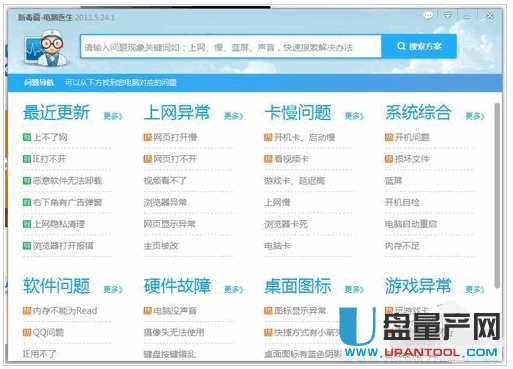Open the 系统综合 category heading
Image resolution: width=513 pixels, height=369 pixels.
(418, 112)
